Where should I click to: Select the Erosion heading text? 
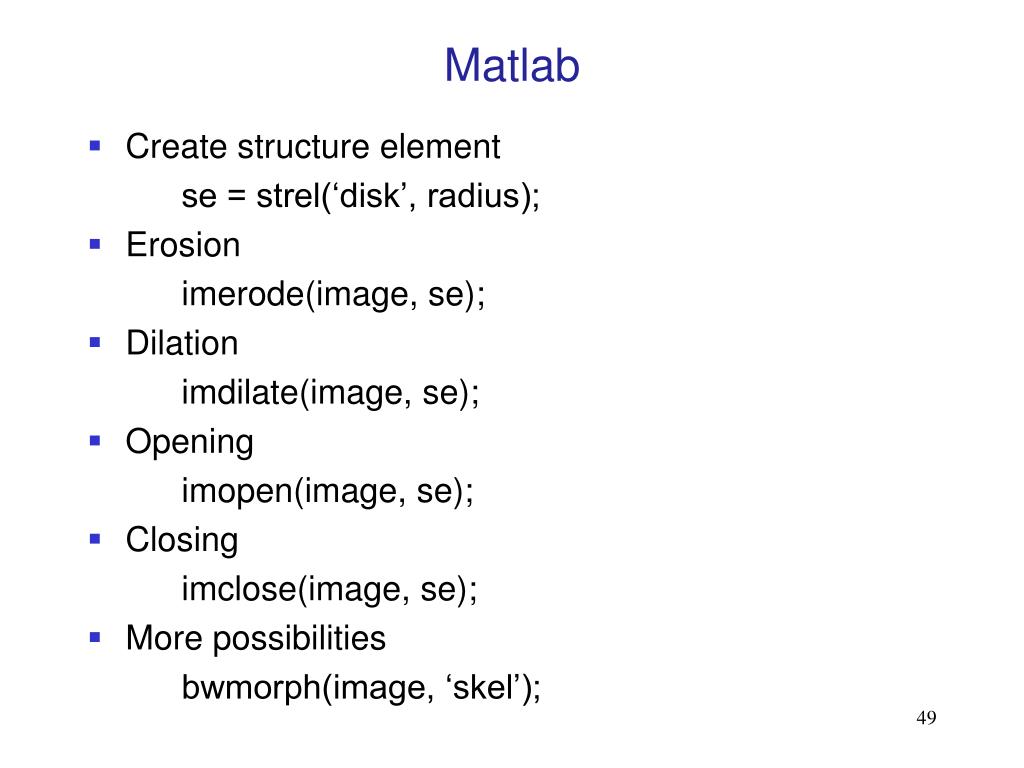tap(183, 245)
